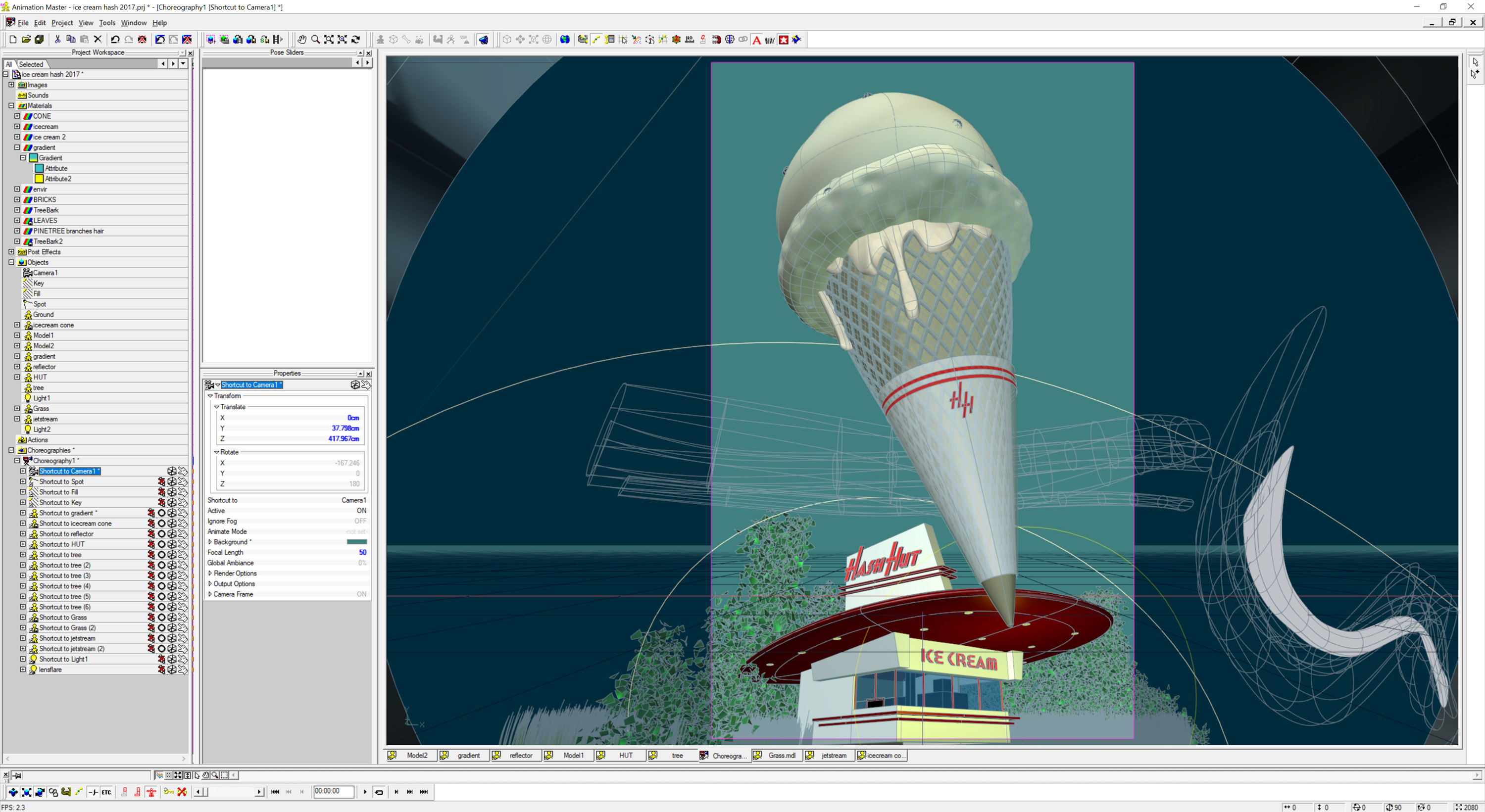This screenshot has width=1485, height=812.
Task: Expand the Output Options property
Action: point(210,584)
